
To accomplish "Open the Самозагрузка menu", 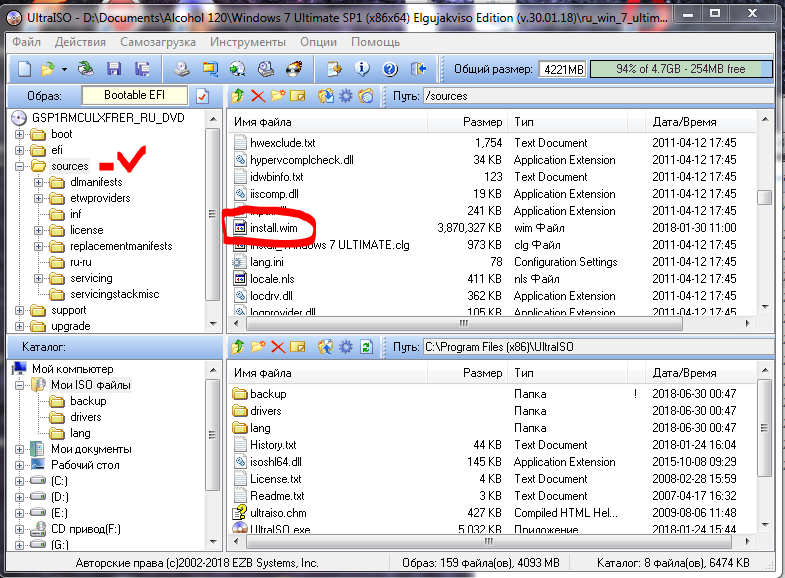I will pos(158,42).
